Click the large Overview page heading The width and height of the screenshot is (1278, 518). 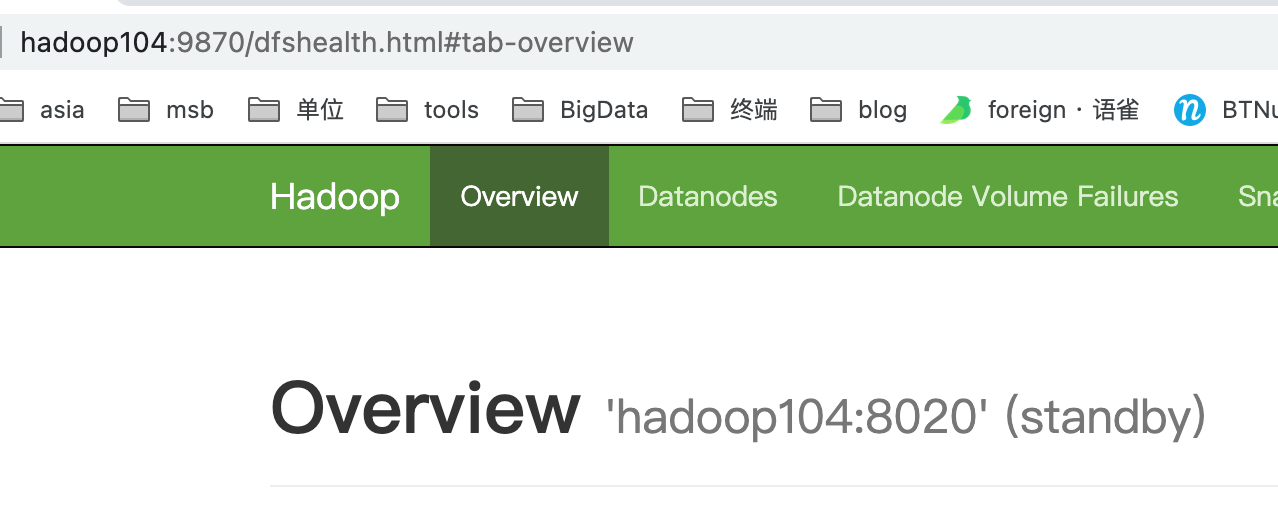pyautogui.click(x=425, y=409)
